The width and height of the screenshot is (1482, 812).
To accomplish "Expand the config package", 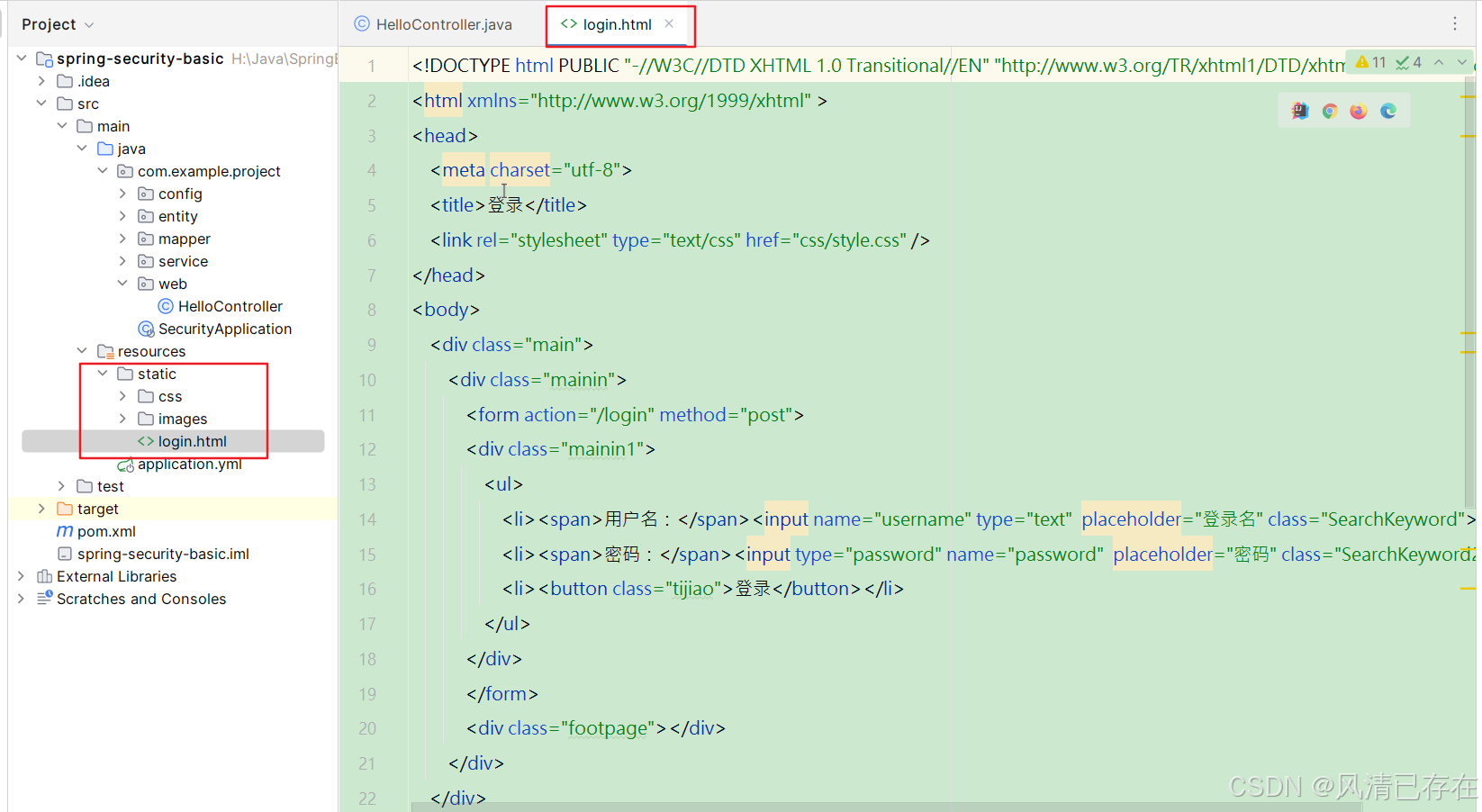I will click(x=122, y=194).
